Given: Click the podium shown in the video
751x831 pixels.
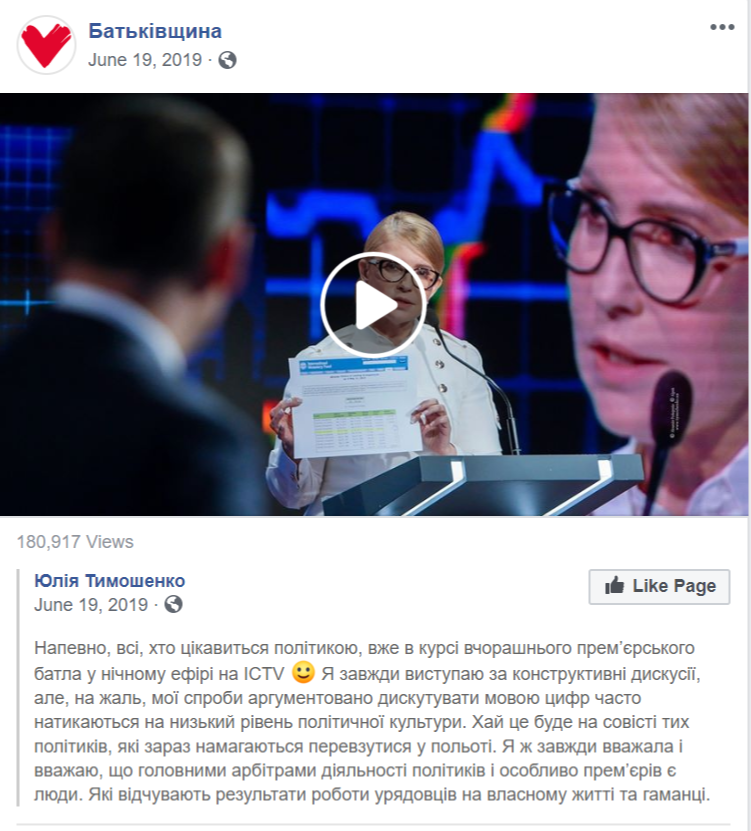Looking at the screenshot, I should point(482,483).
